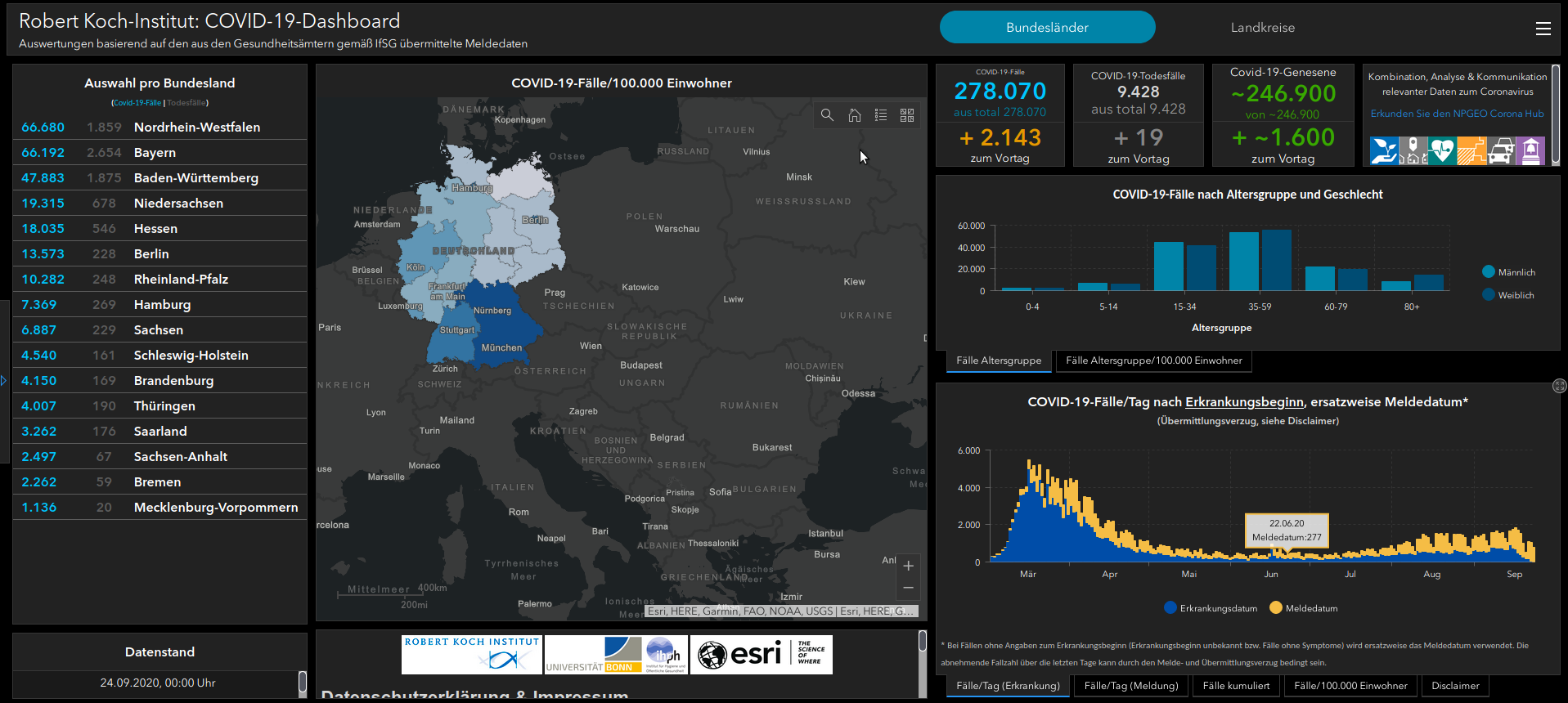Screen dimensions: 1568x703
Task: Open the hamburger menu
Action: 1543,29
